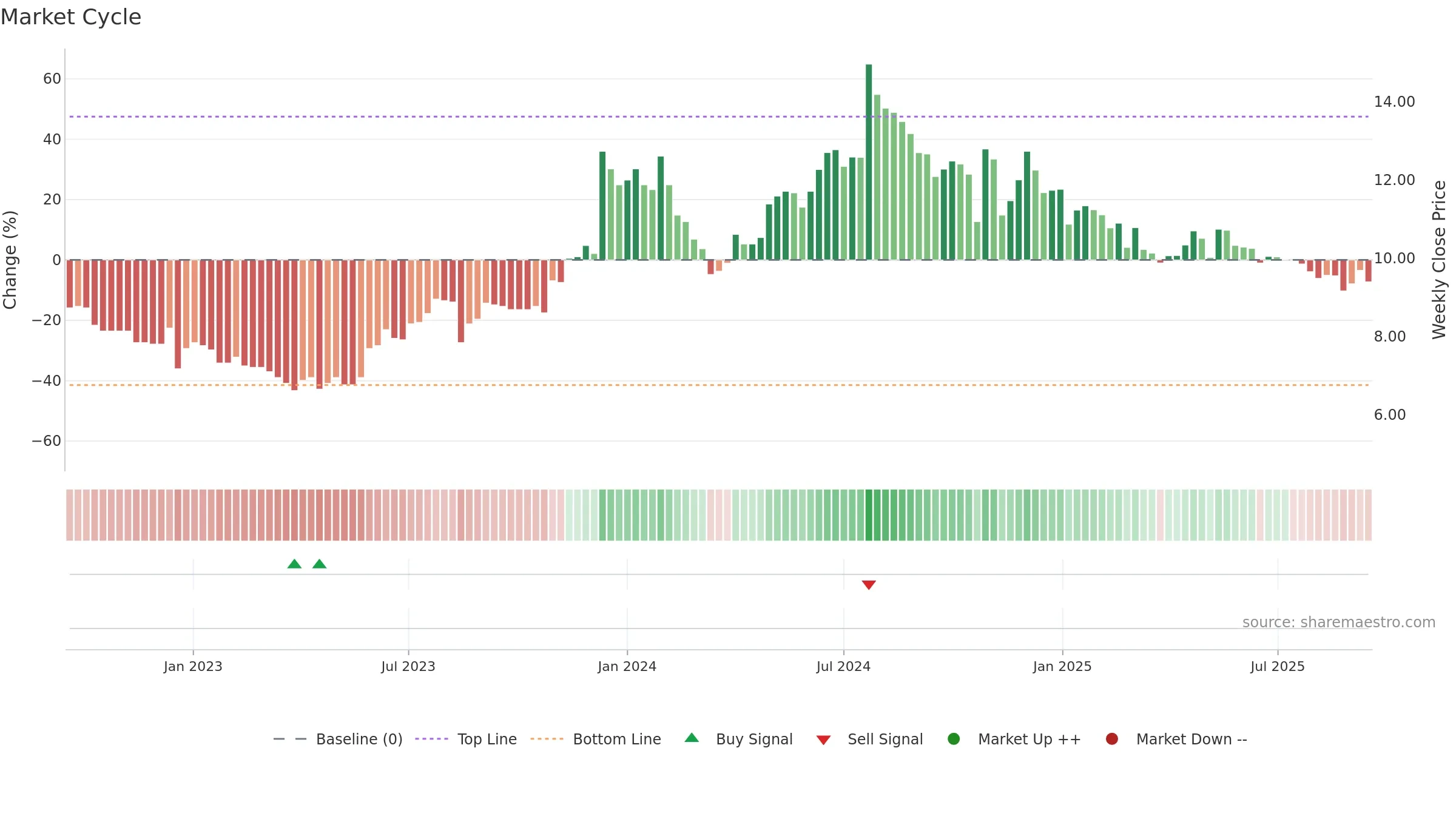
Task: Click the Buy Signal legend label
Action: [x=754, y=739]
